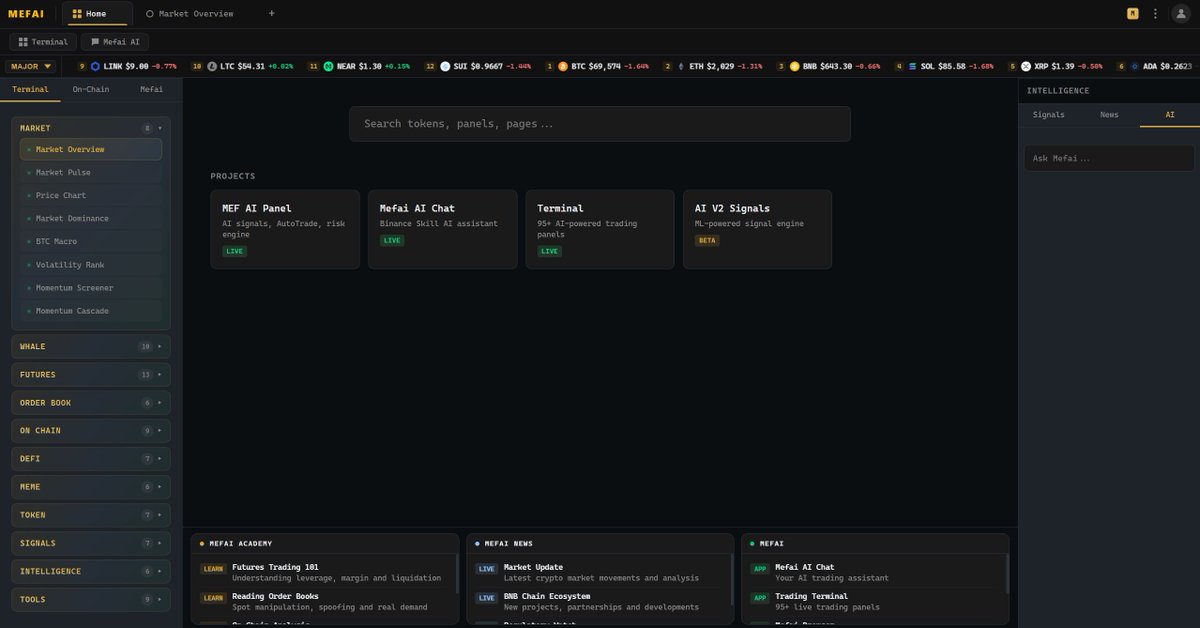Viewport: 1200px width, 628px height.
Task: Click the ETH coin icon in ticker
Action: pos(682,66)
